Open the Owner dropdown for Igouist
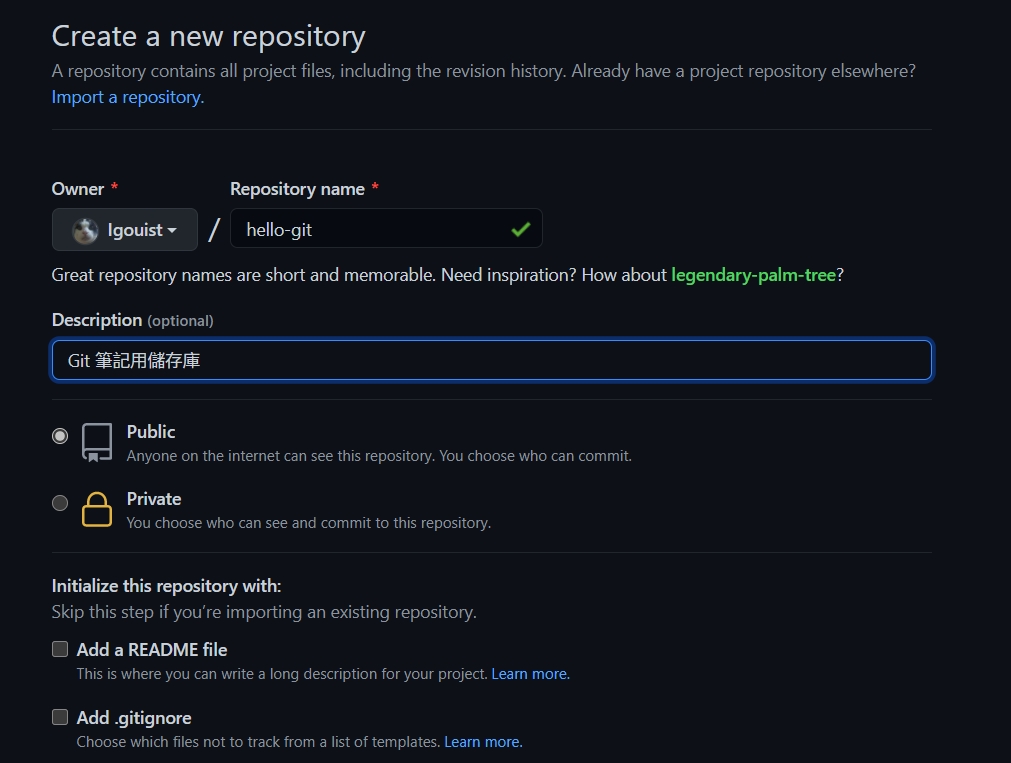 (x=125, y=230)
